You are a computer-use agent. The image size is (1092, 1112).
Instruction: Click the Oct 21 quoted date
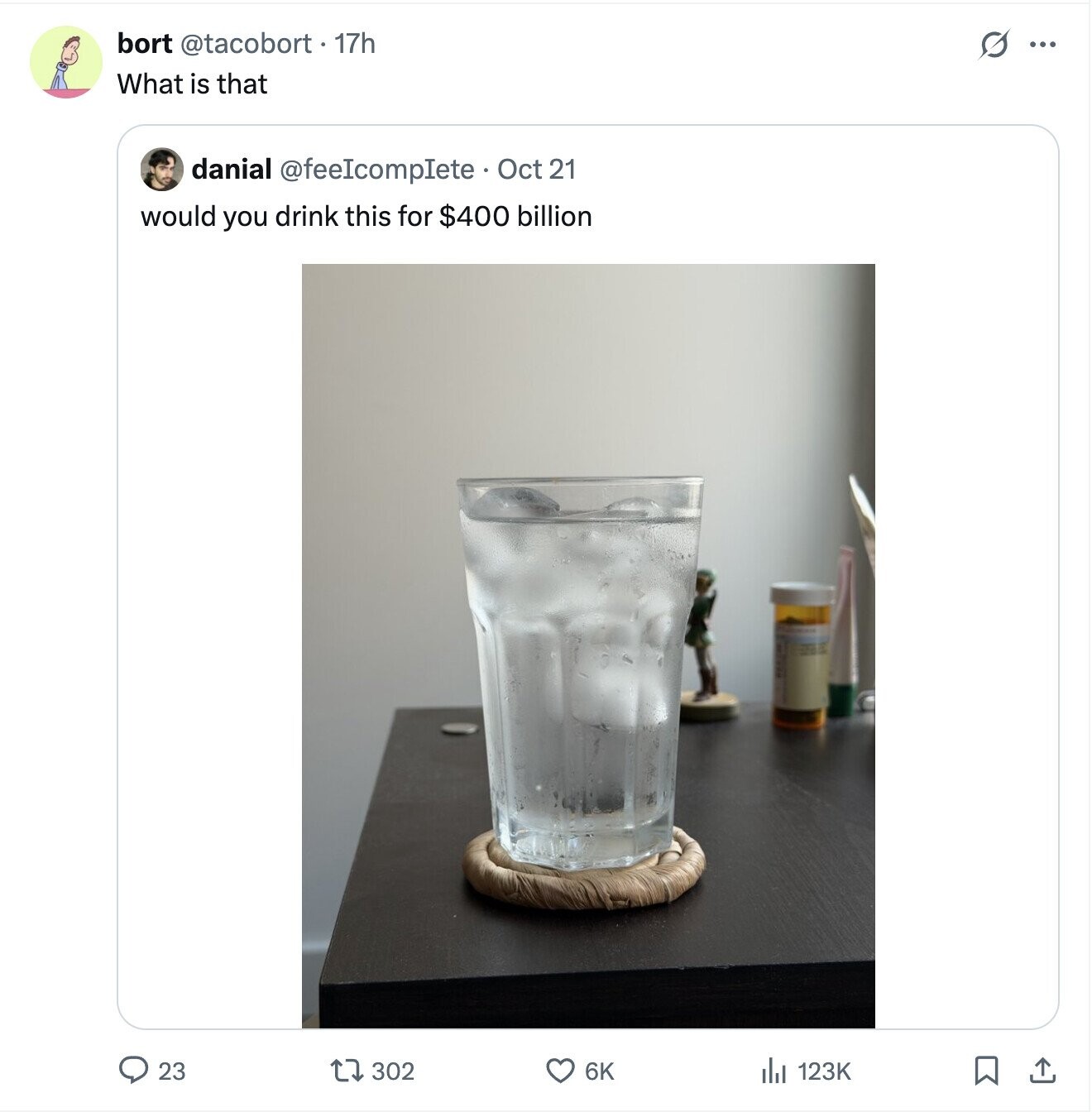tap(536, 170)
